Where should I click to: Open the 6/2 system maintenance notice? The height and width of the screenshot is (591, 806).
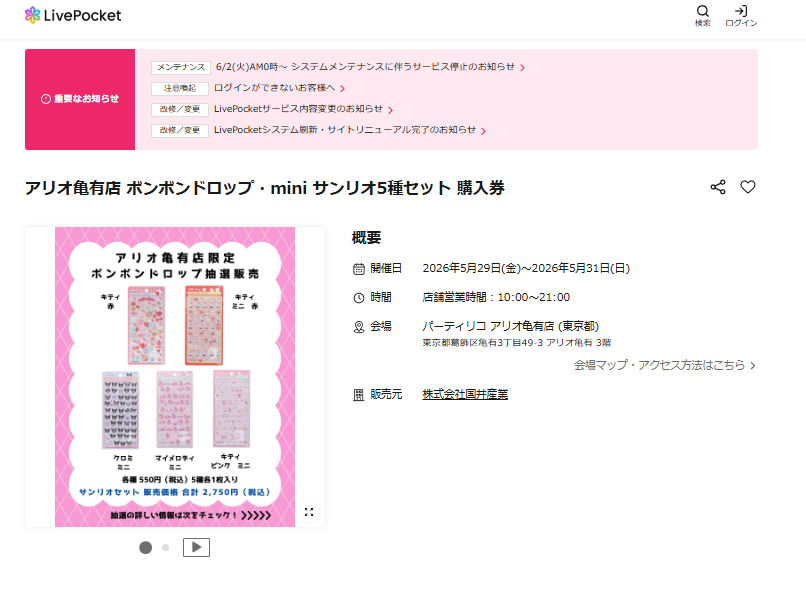pyautogui.click(x=365, y=67)
